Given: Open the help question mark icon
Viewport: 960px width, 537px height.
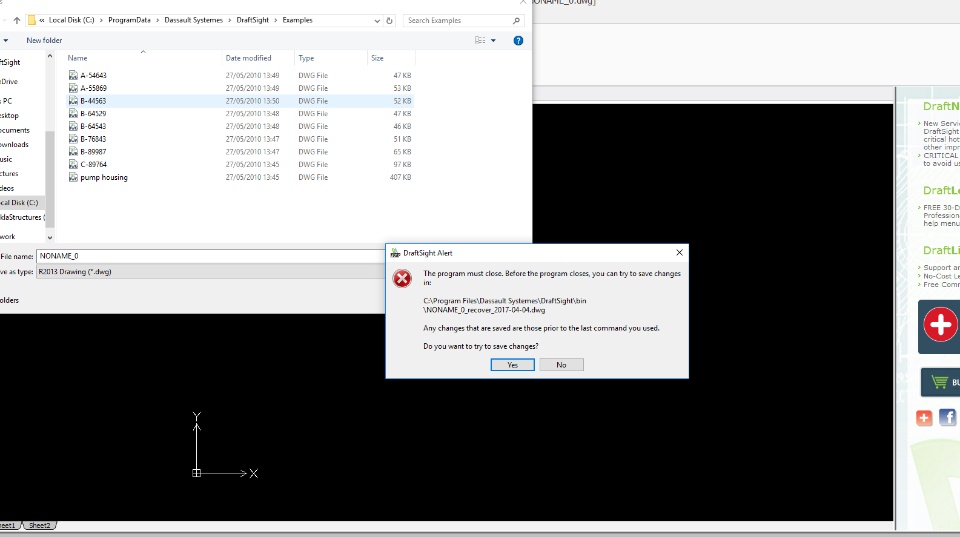Looking at the screenshot, I should tap(518, 40).
